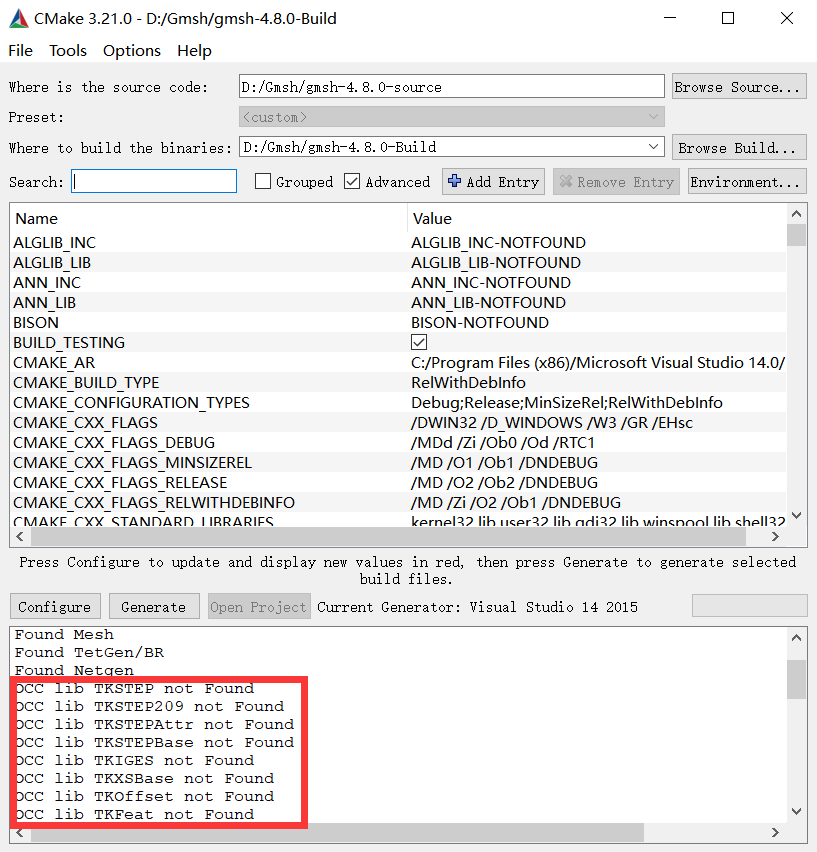Open the Preset dropdown
The width and height of the screenshot is (817, 852).
click(x=654, y=117)
